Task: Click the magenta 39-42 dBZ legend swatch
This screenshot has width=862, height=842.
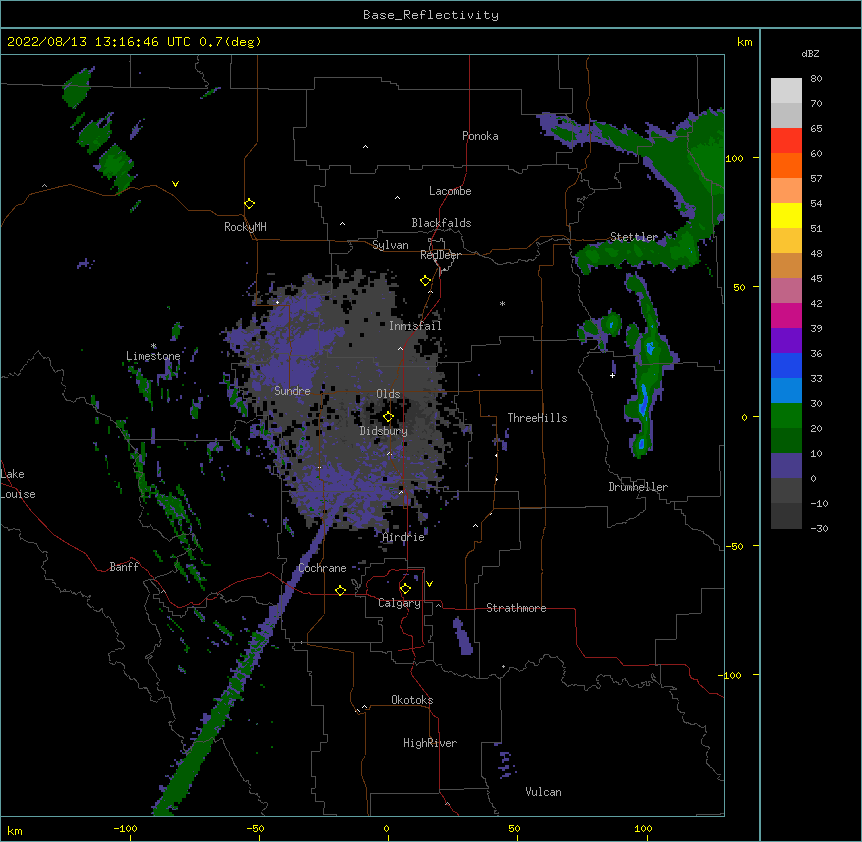Action: [x=786, y=315]
